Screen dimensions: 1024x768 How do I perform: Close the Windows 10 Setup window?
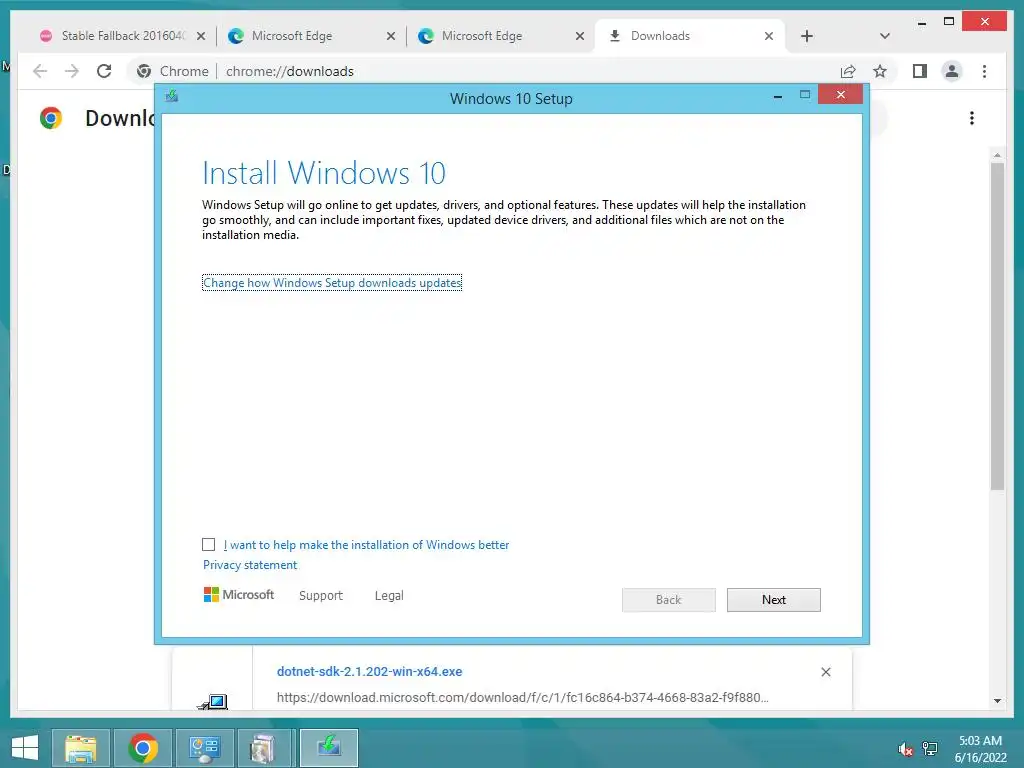(840, 95)
